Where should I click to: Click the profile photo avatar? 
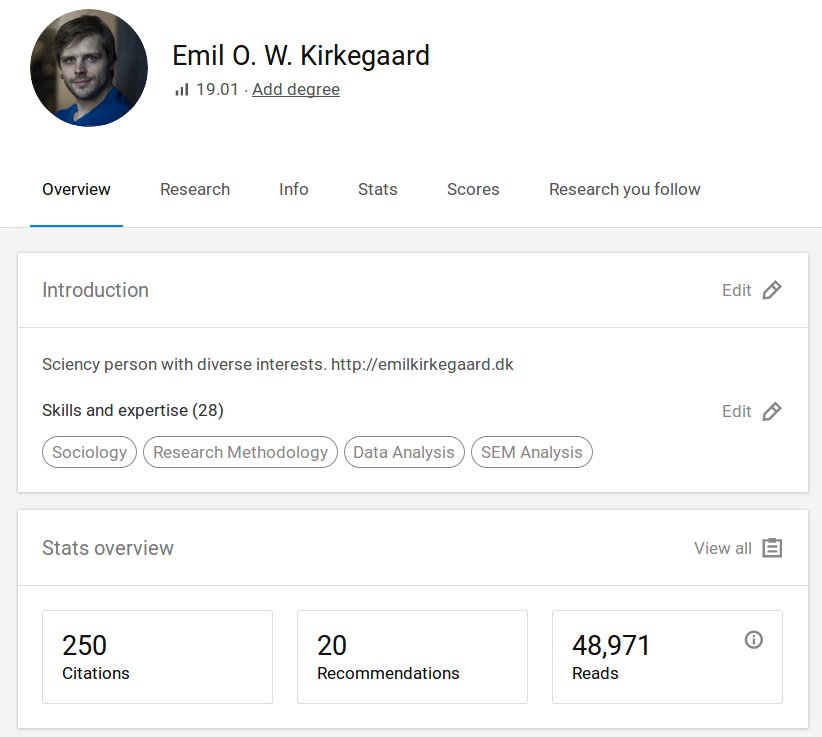click(x=89, y=68)
